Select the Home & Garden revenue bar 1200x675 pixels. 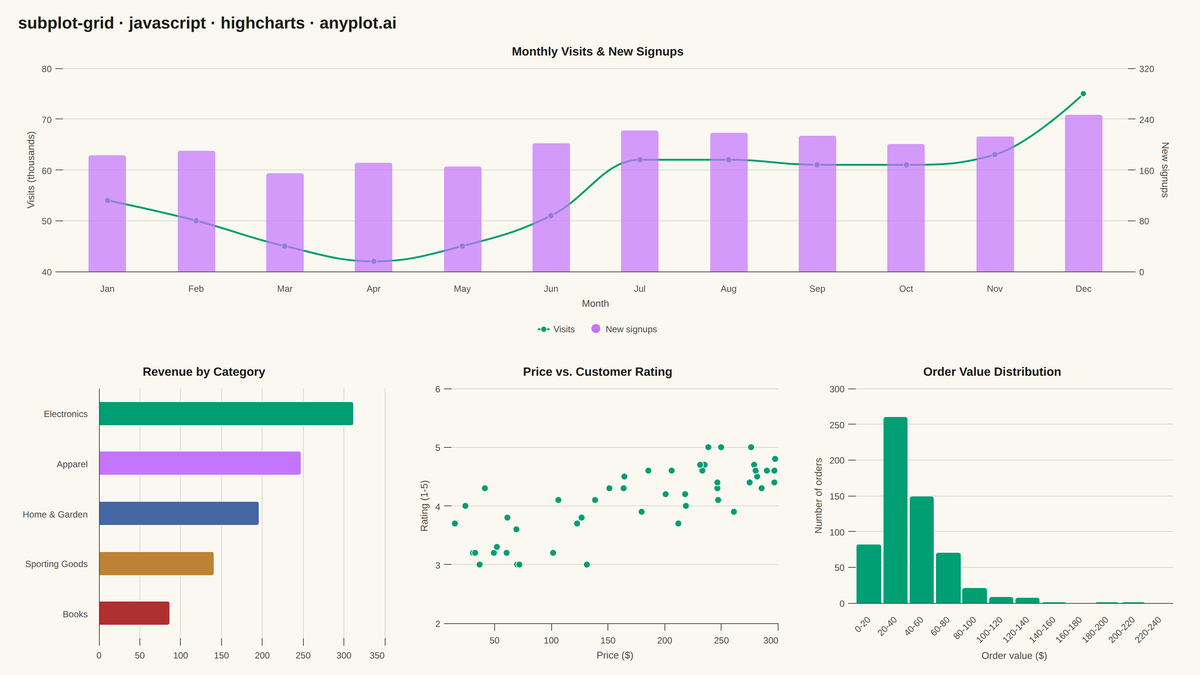click(x=179, y=513)
